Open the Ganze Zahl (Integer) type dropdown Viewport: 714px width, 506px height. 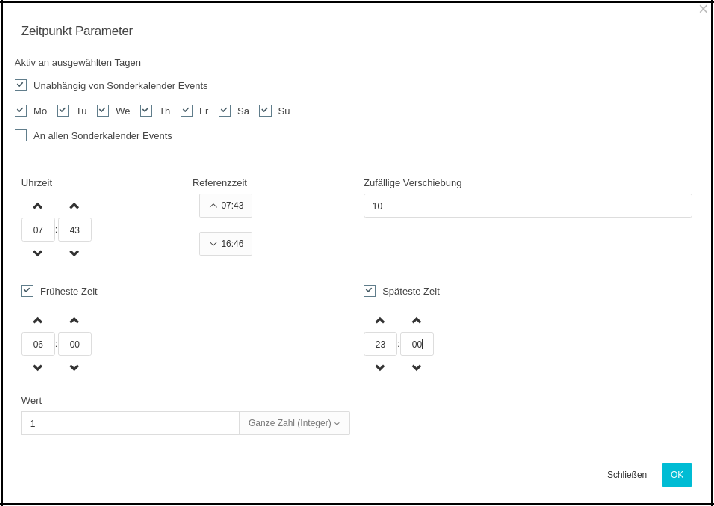[294, 424]
